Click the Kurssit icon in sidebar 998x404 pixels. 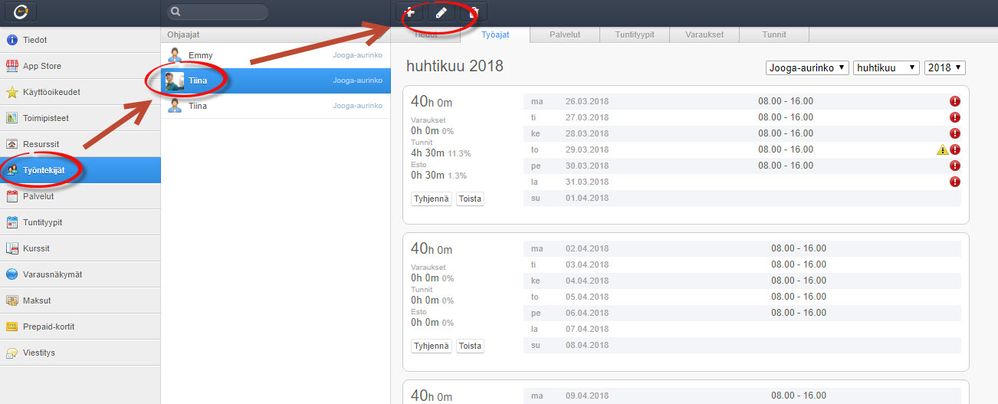click(x=11, y=249)
